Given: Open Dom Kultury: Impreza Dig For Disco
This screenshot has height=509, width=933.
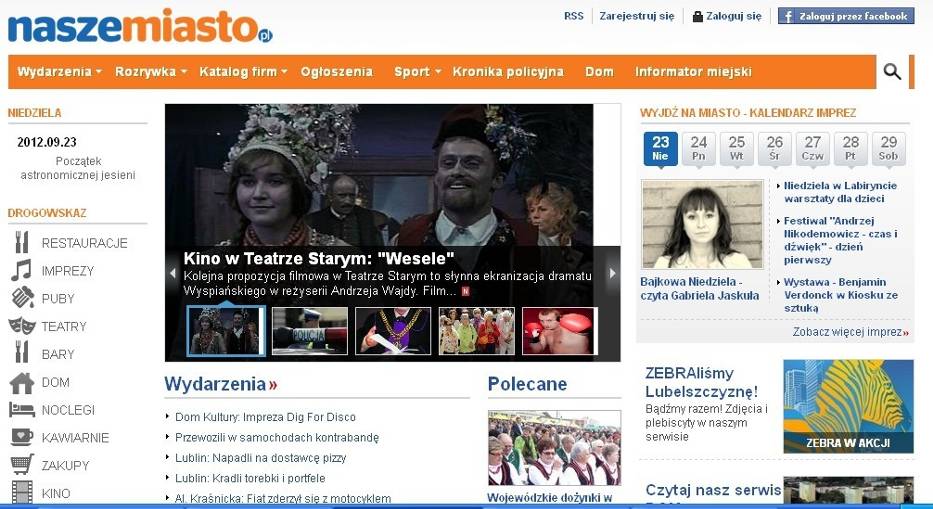Looking at the screenshot, I should coord(265,417).
